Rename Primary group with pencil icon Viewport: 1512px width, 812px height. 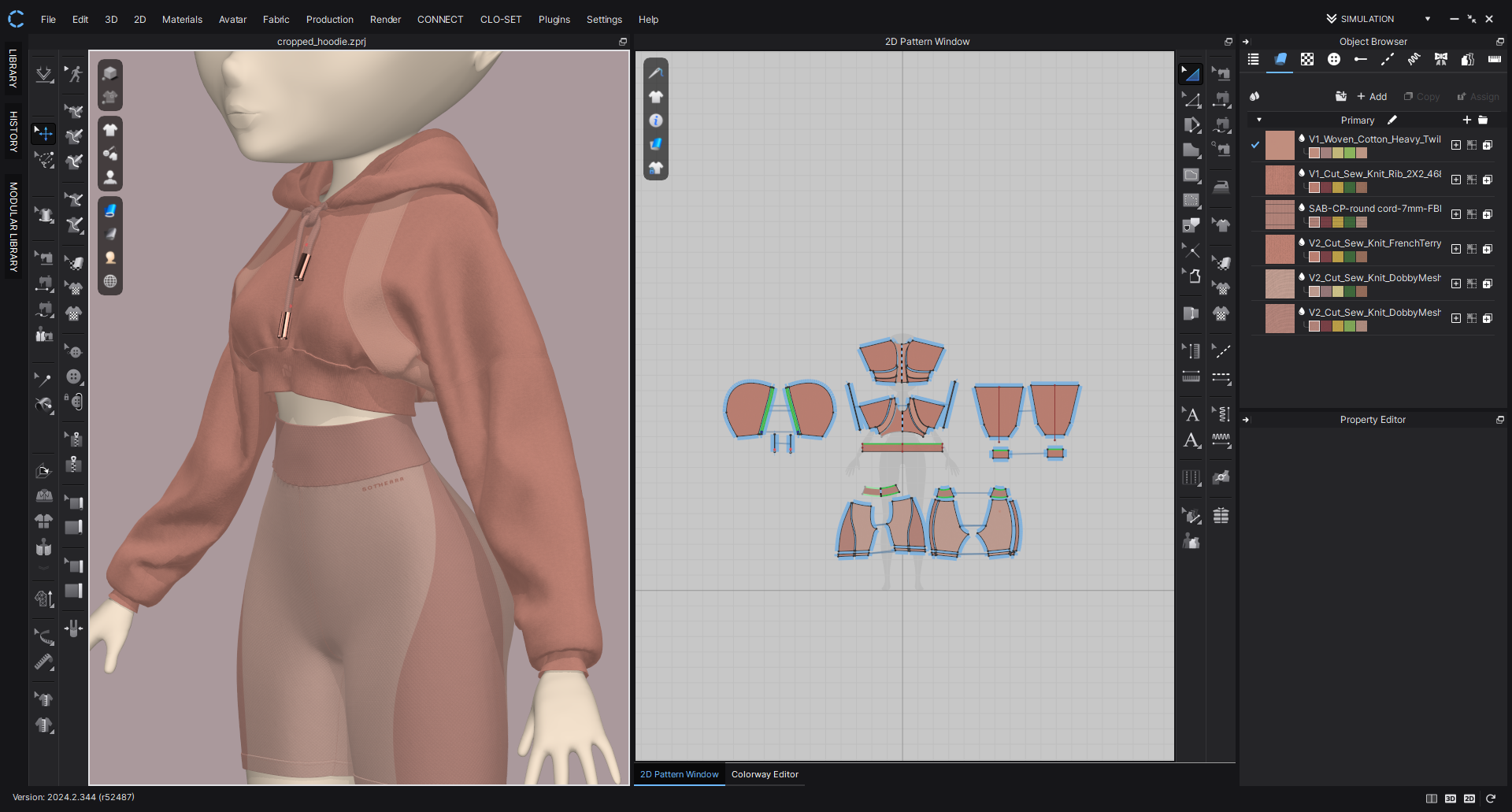click(1392, 121)
